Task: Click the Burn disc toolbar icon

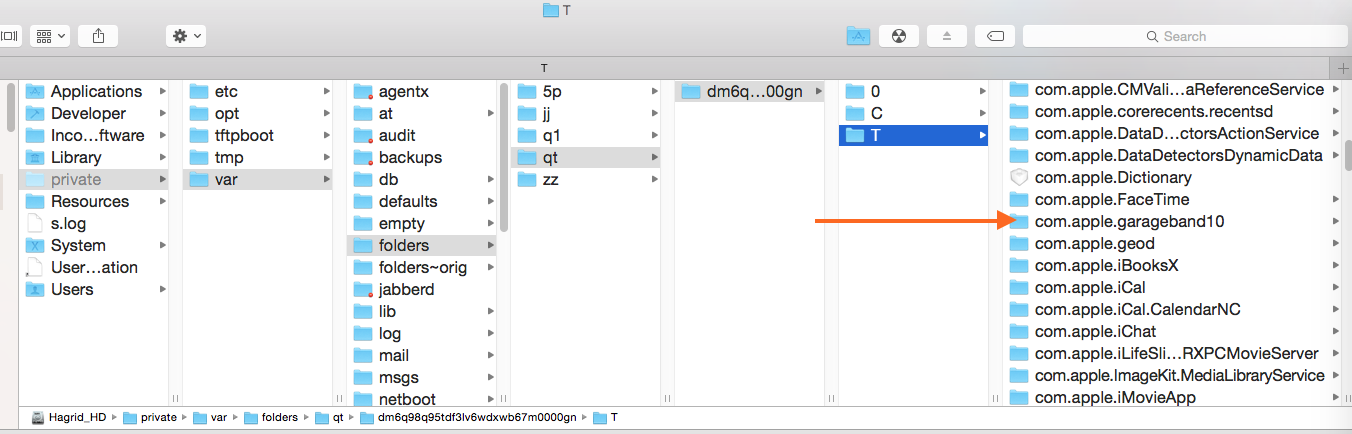Action: pos(898,36)
